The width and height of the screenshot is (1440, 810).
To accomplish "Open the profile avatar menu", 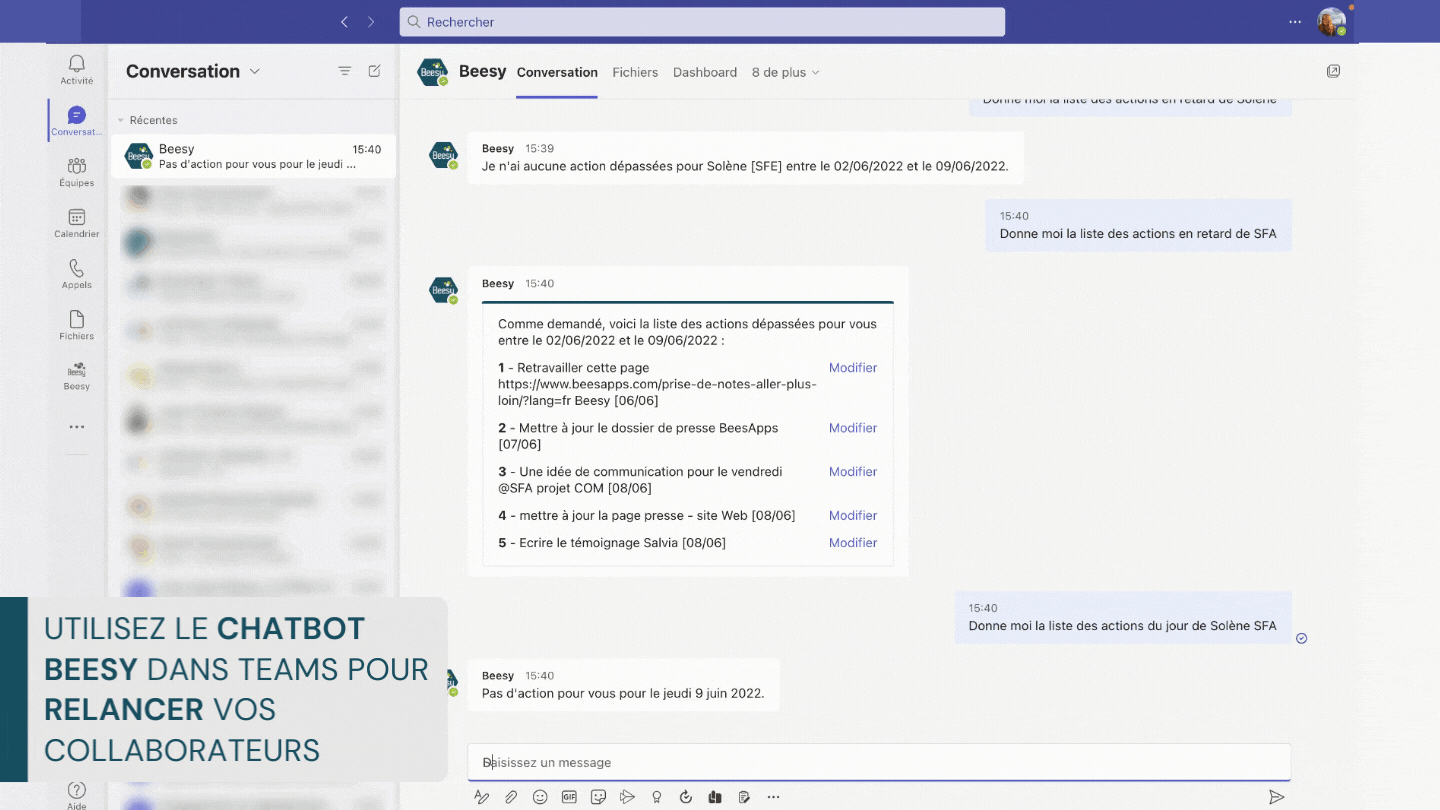I will [1332, 22].
